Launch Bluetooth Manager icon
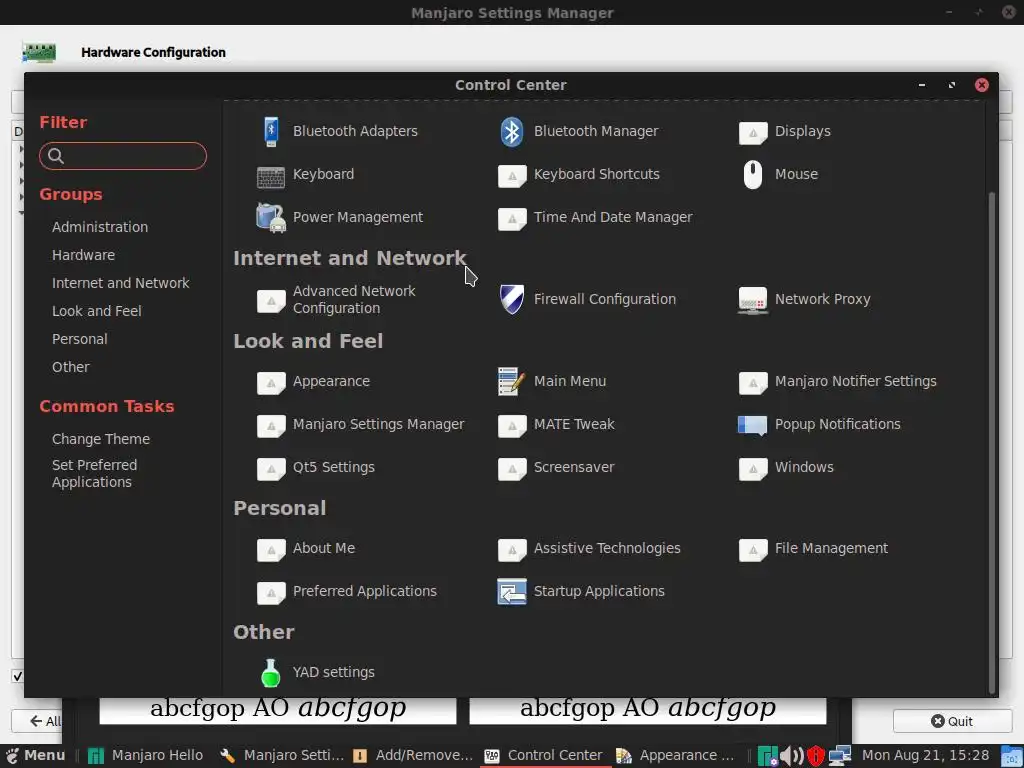Viewport: 1024px width, 768px height. 511,131
